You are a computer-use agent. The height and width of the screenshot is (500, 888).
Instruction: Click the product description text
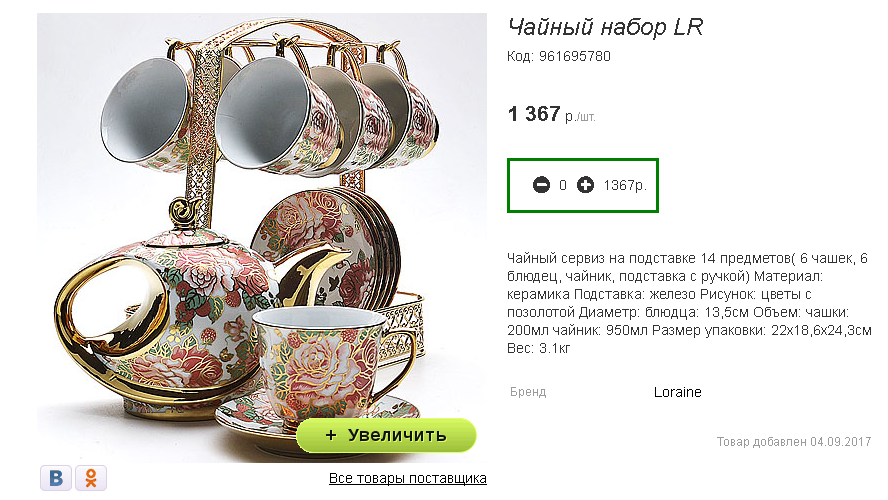tap(689, 303)
